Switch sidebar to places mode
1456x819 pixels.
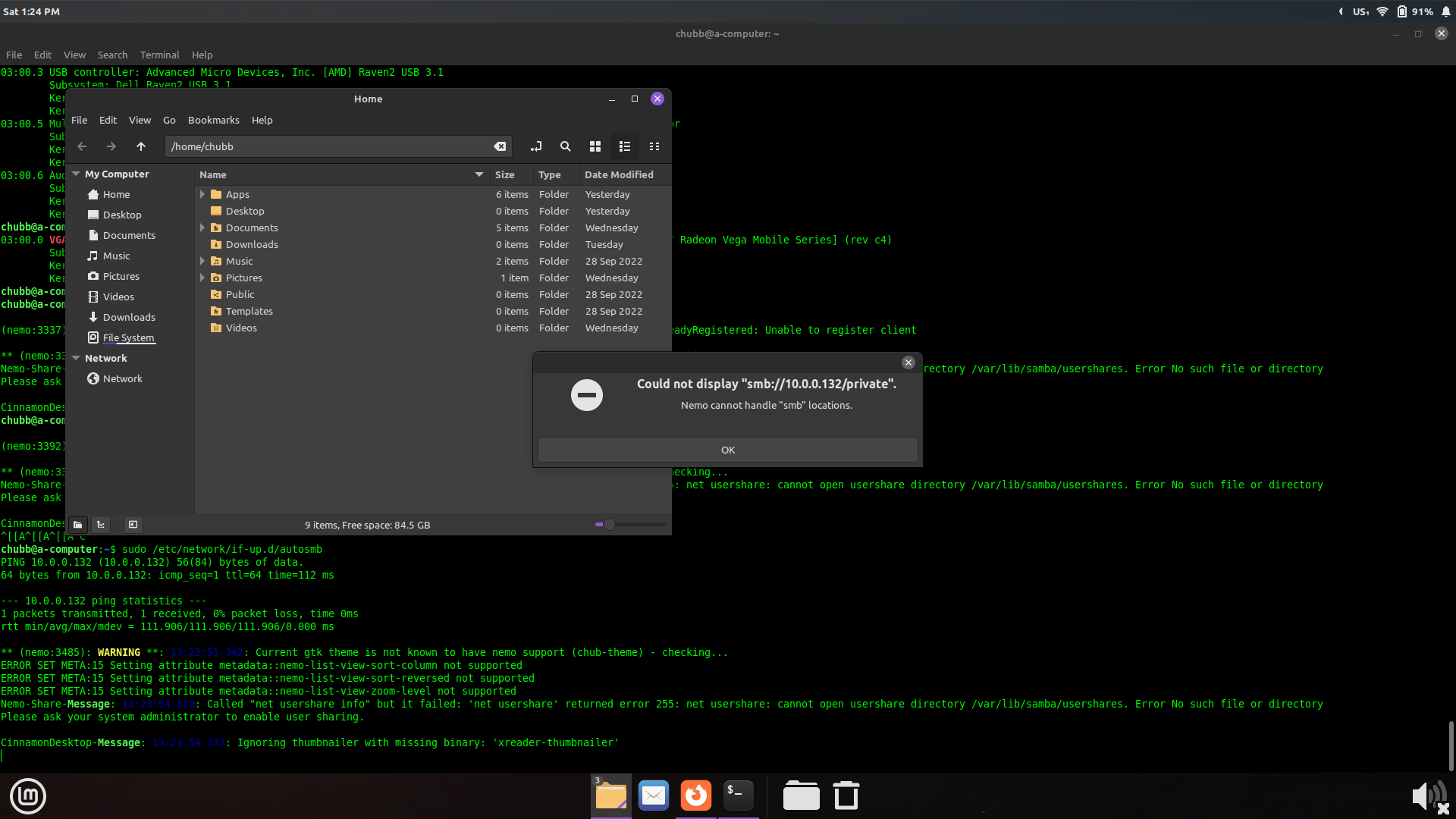(x=77, y=524)
